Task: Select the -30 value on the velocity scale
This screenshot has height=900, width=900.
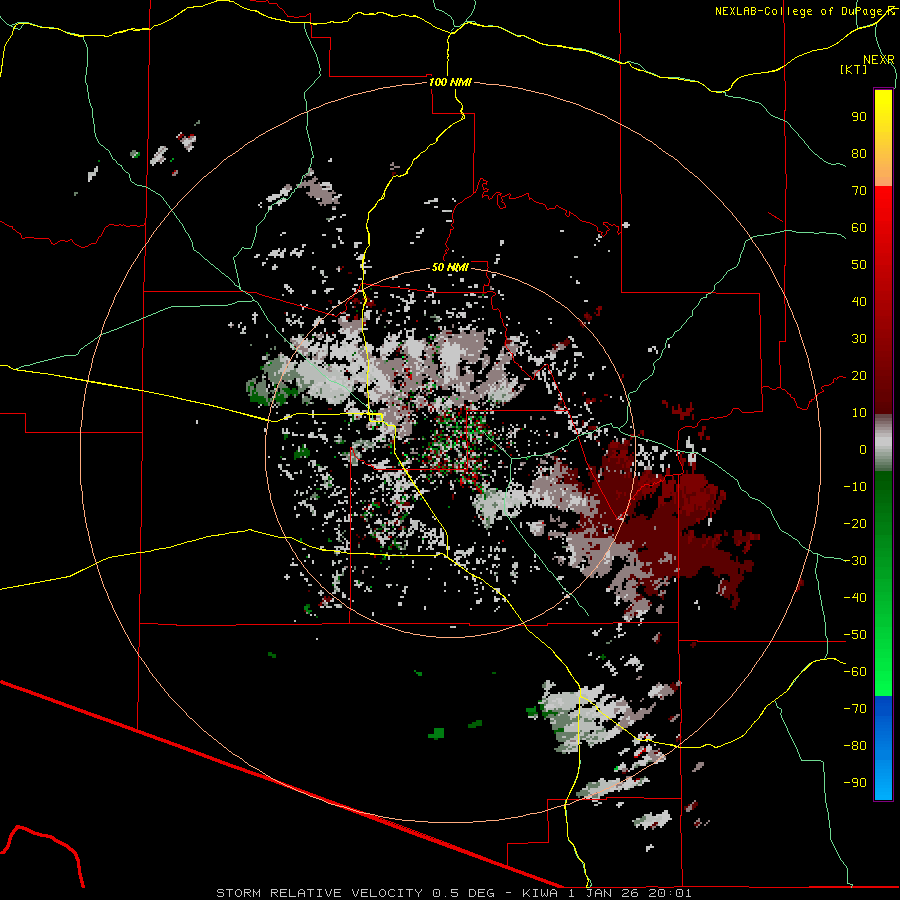Action: click(x=855, y=561)
